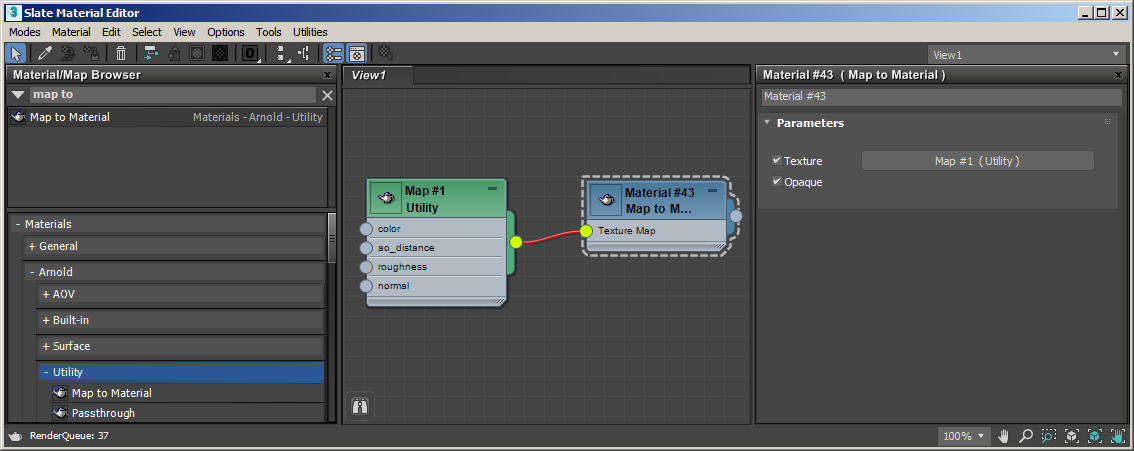
Task: Activate the Select arrow tool
Action: [16, 53]
